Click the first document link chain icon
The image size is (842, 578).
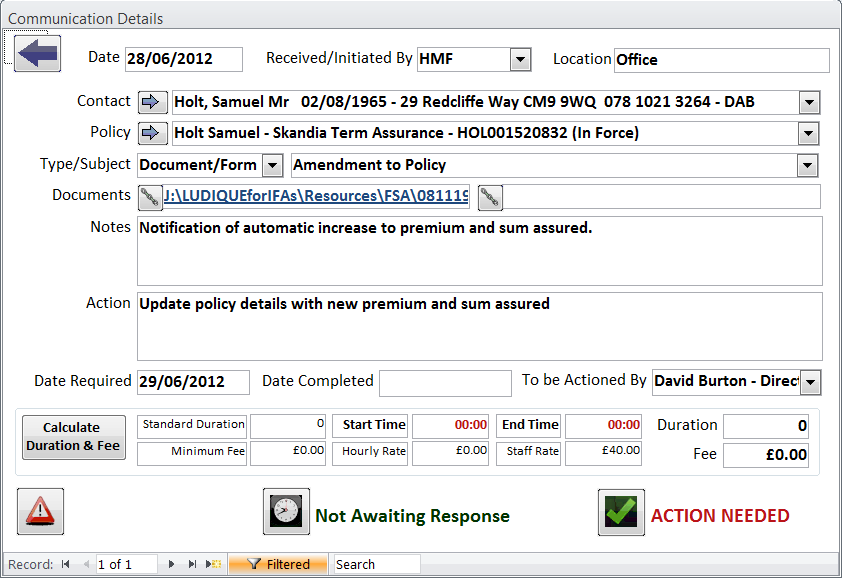[150, 197]
